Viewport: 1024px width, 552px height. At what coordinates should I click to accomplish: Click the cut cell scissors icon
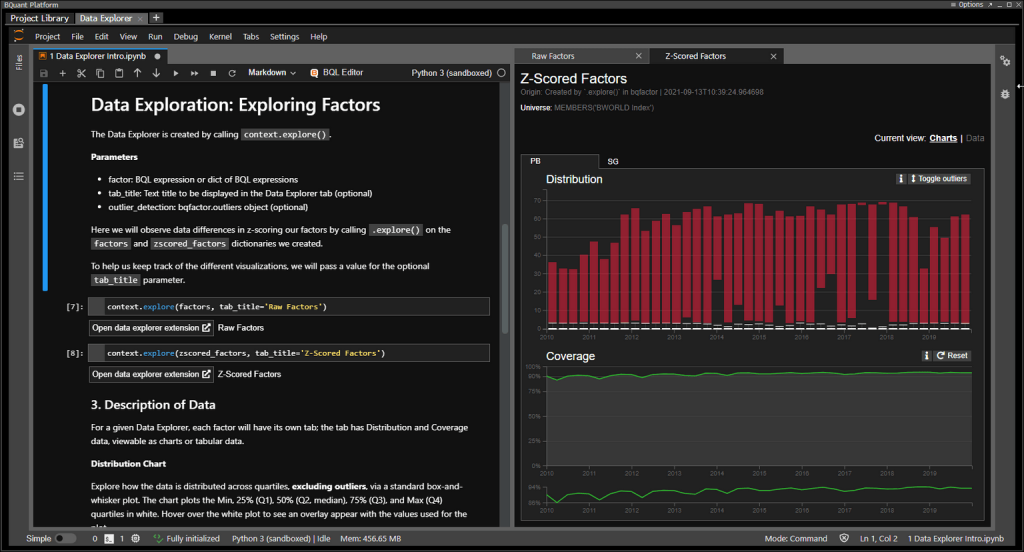[81, 73]
